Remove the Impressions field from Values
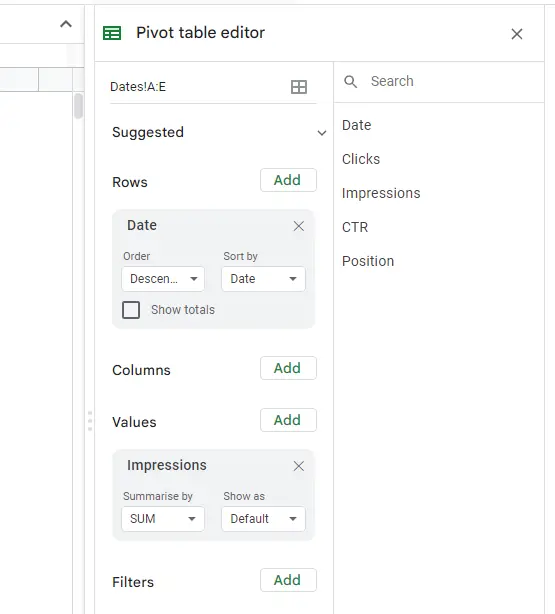Viewport: 555px width, 614px height. 299,466
